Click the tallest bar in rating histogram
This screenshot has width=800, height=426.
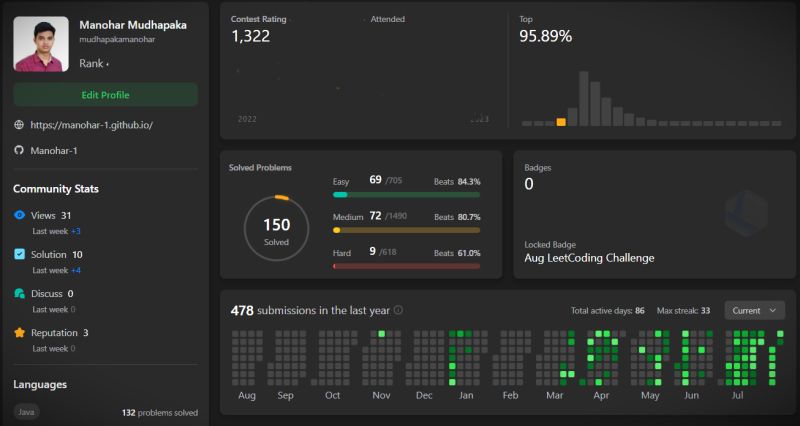584,98
